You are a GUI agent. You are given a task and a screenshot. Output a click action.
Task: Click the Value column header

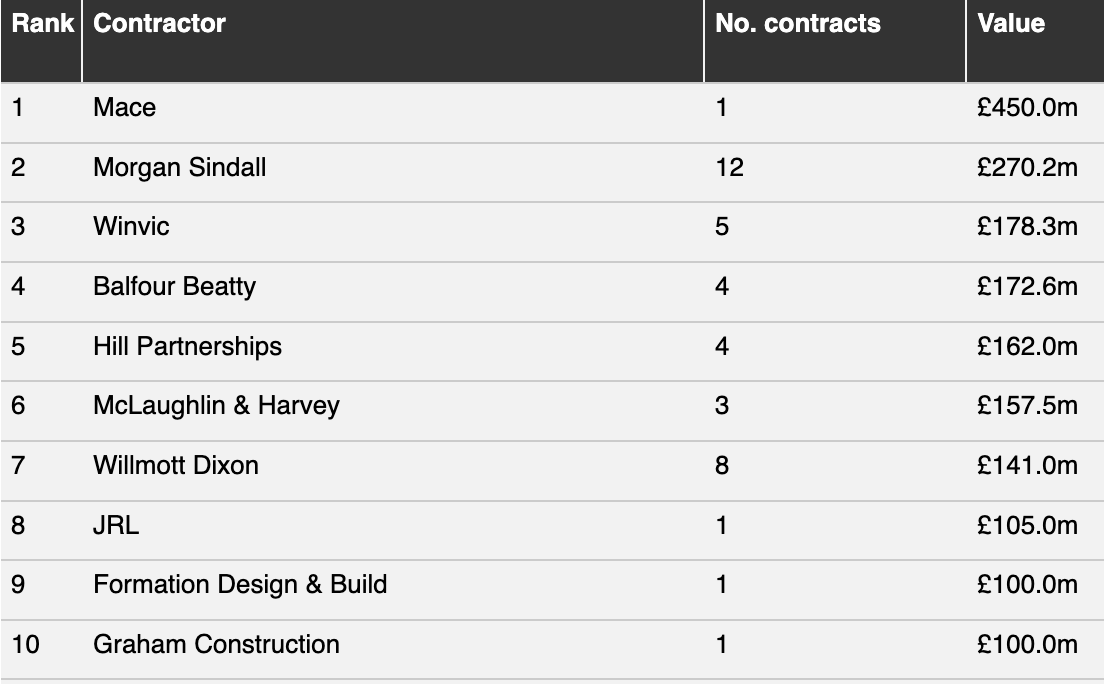point(1011,24)
